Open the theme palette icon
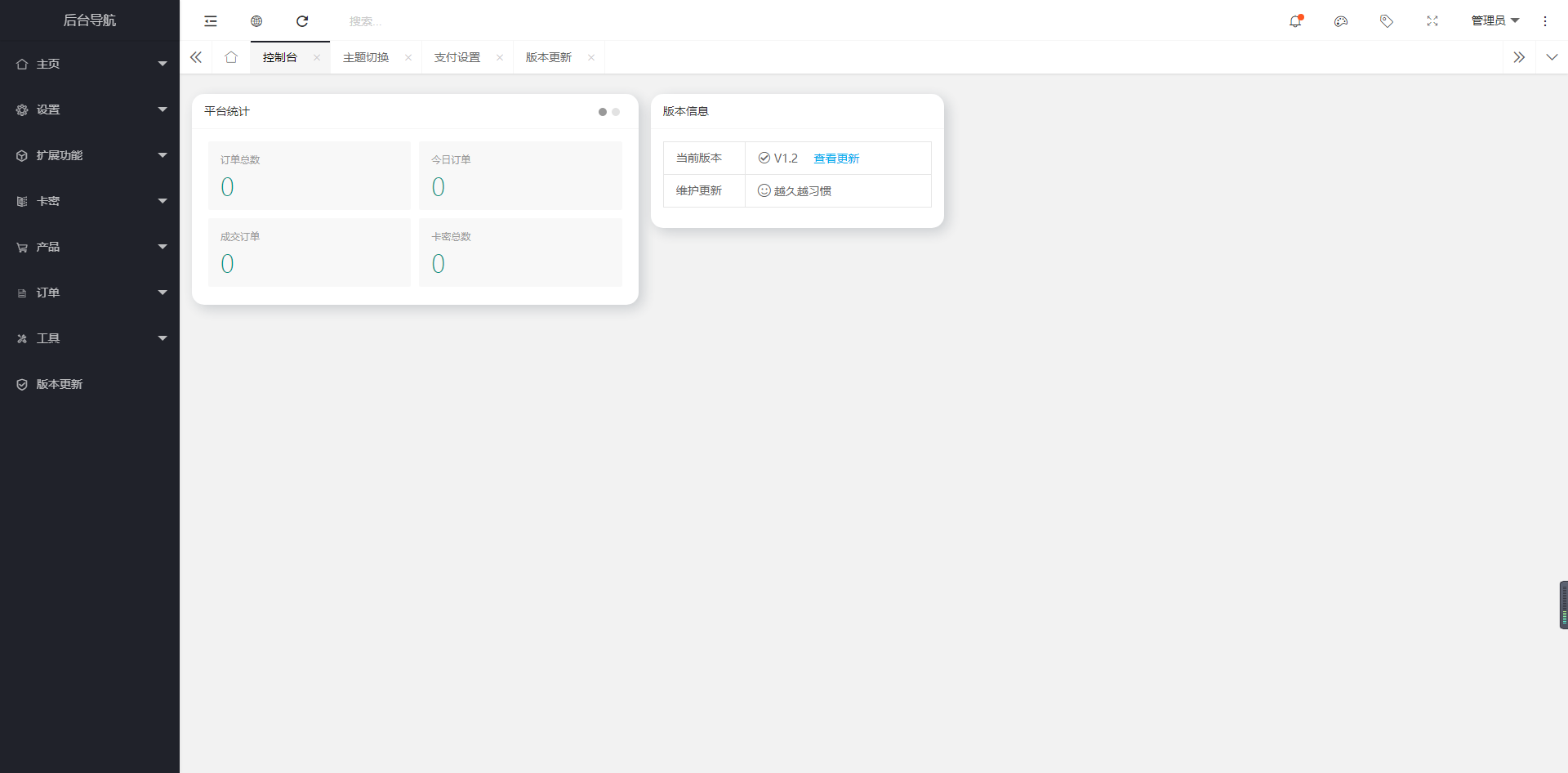The width and height of the screenshot is (1568, 773). click(1341, 21)
